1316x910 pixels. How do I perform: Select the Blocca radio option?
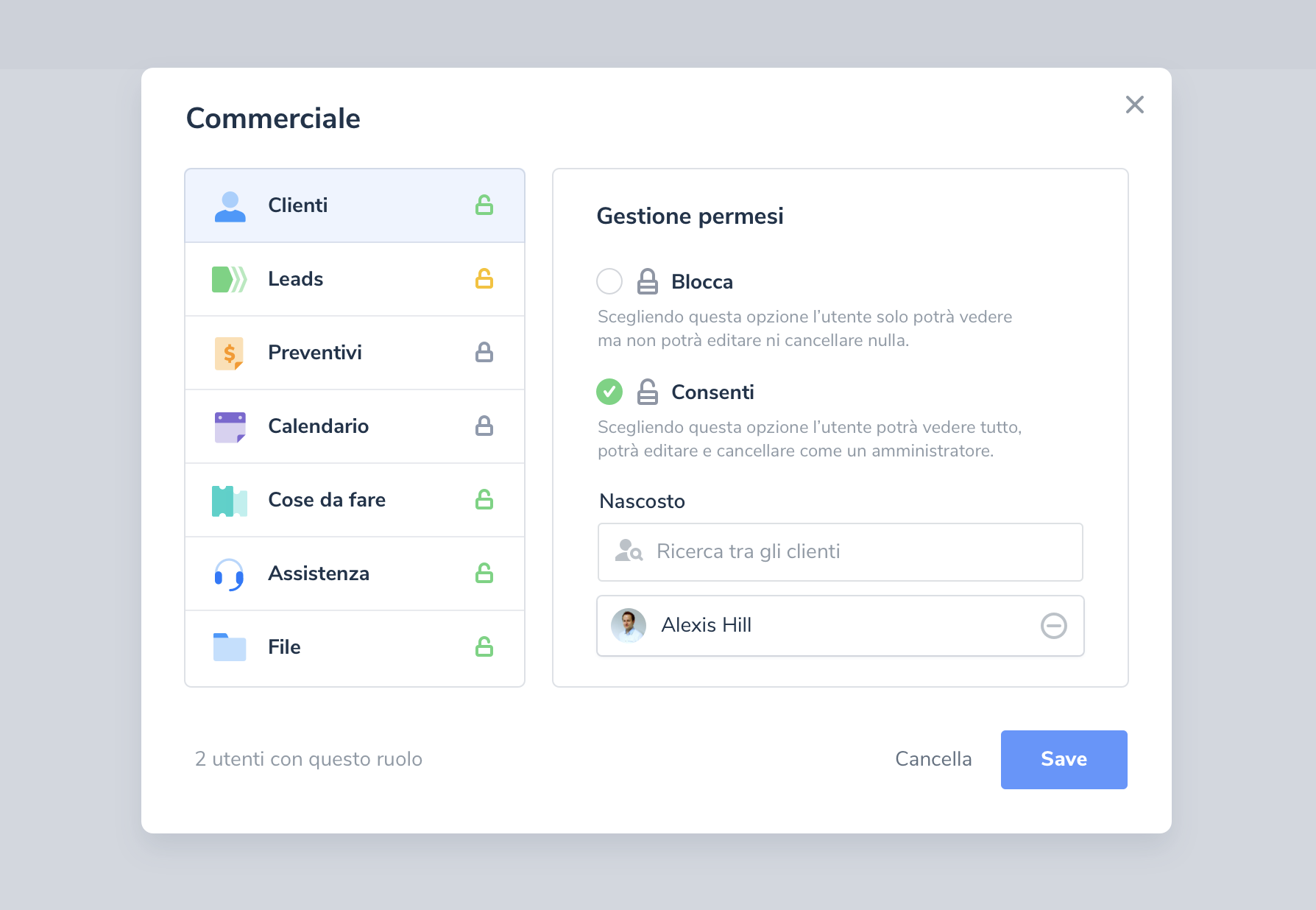(x=609, y=281)
